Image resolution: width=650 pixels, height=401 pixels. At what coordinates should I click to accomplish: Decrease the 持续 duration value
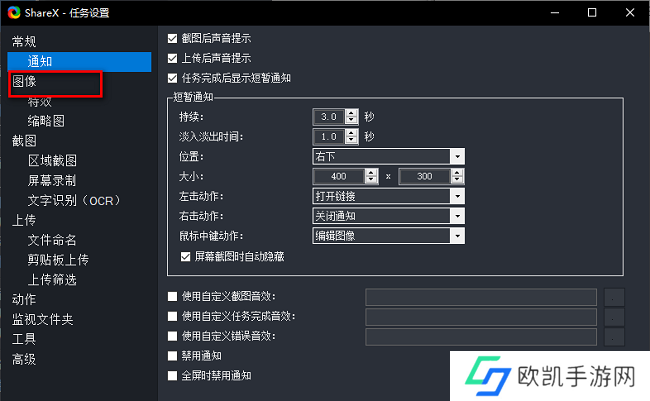point(352,120)
